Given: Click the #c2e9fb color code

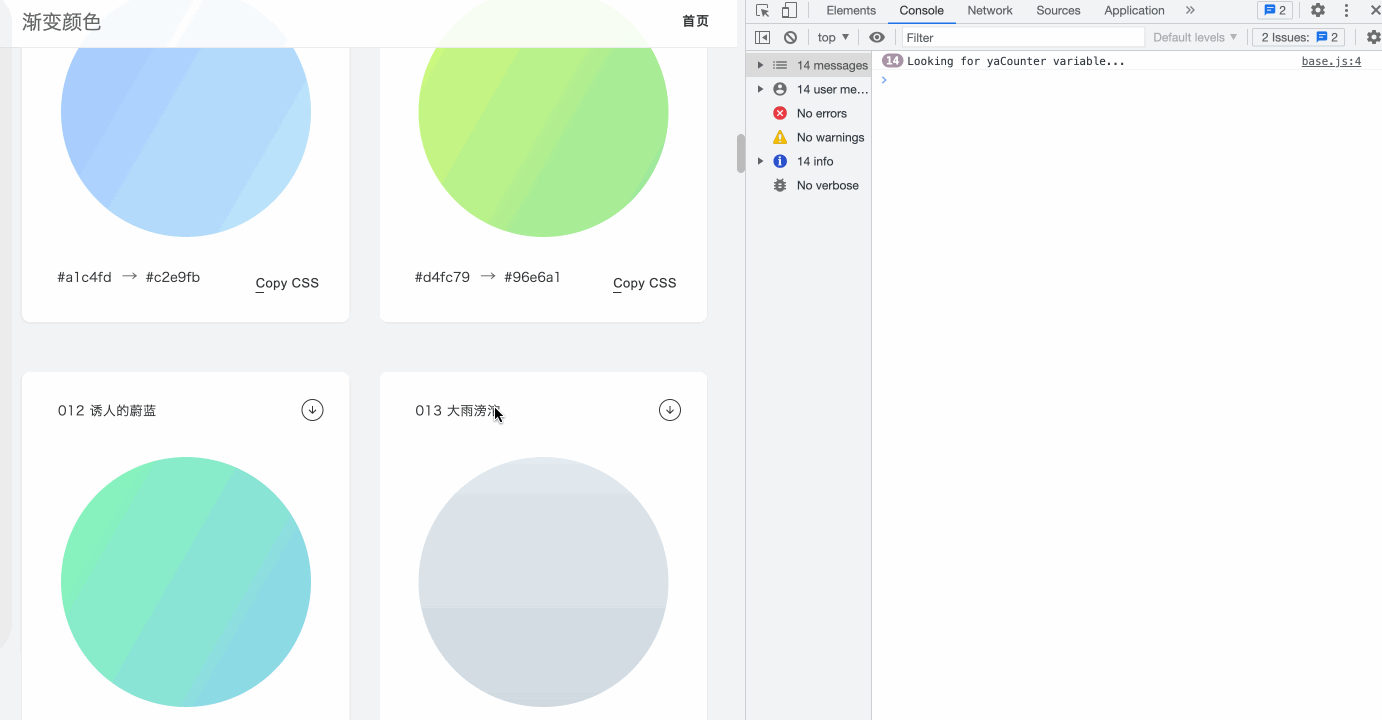Looking at the screenshot, I should click(173, 277).
